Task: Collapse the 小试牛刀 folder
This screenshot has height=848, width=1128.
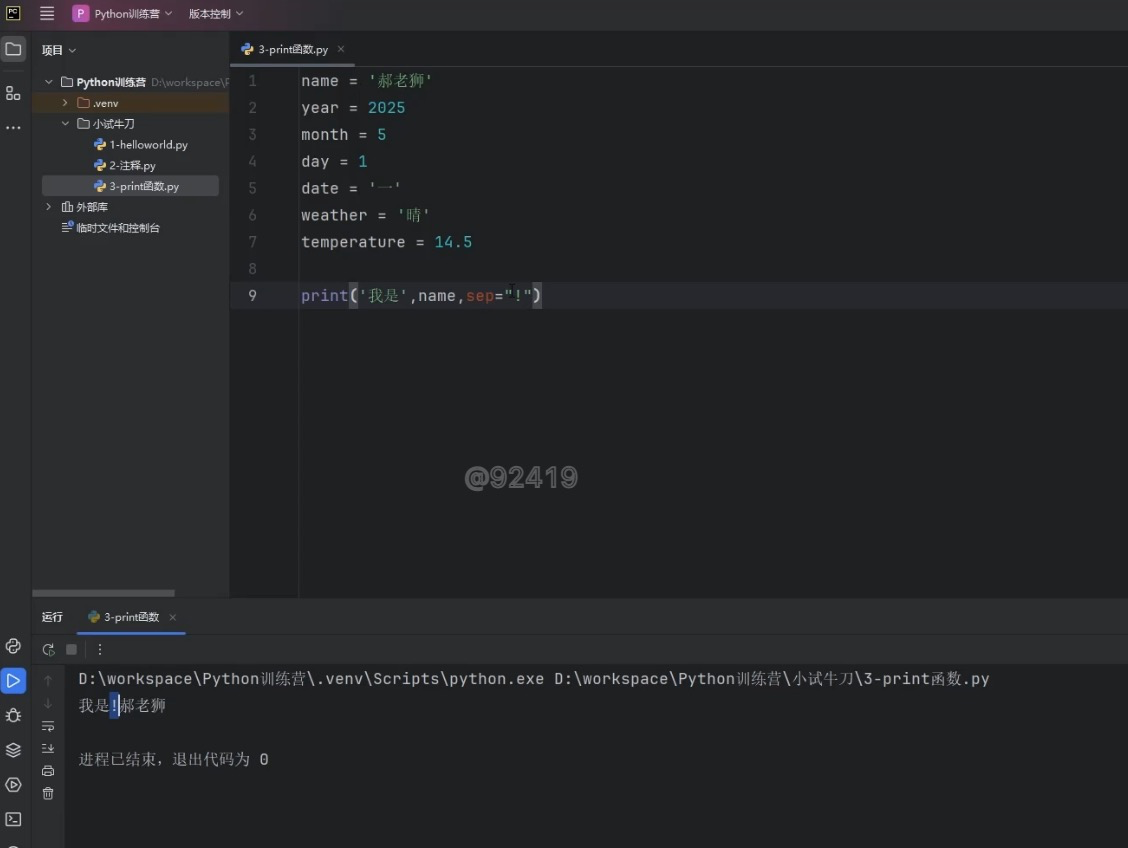Action: (x=65, y=124)
